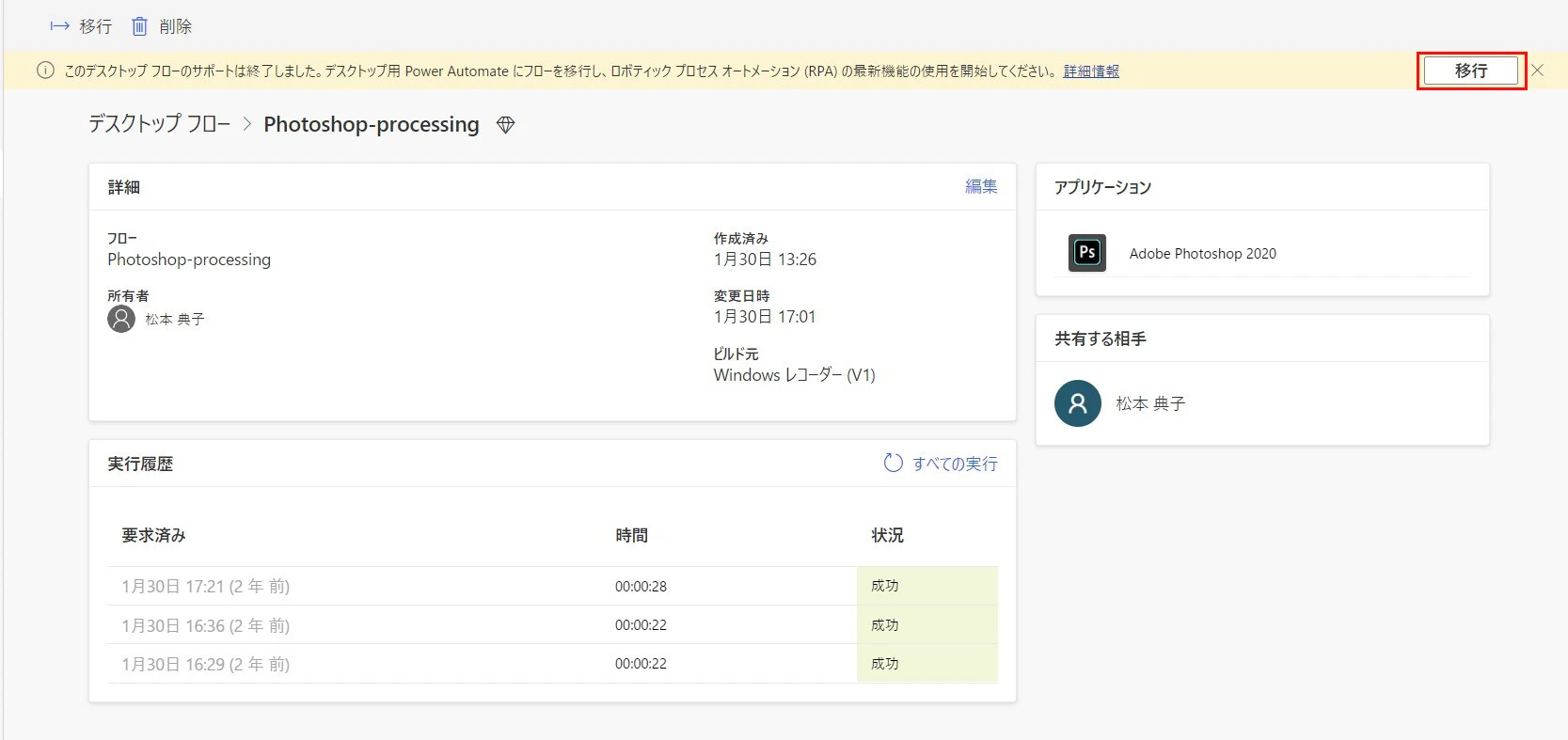
Task: Click the 移行 label in top toolbar
Action: click(x=95, y=26)
